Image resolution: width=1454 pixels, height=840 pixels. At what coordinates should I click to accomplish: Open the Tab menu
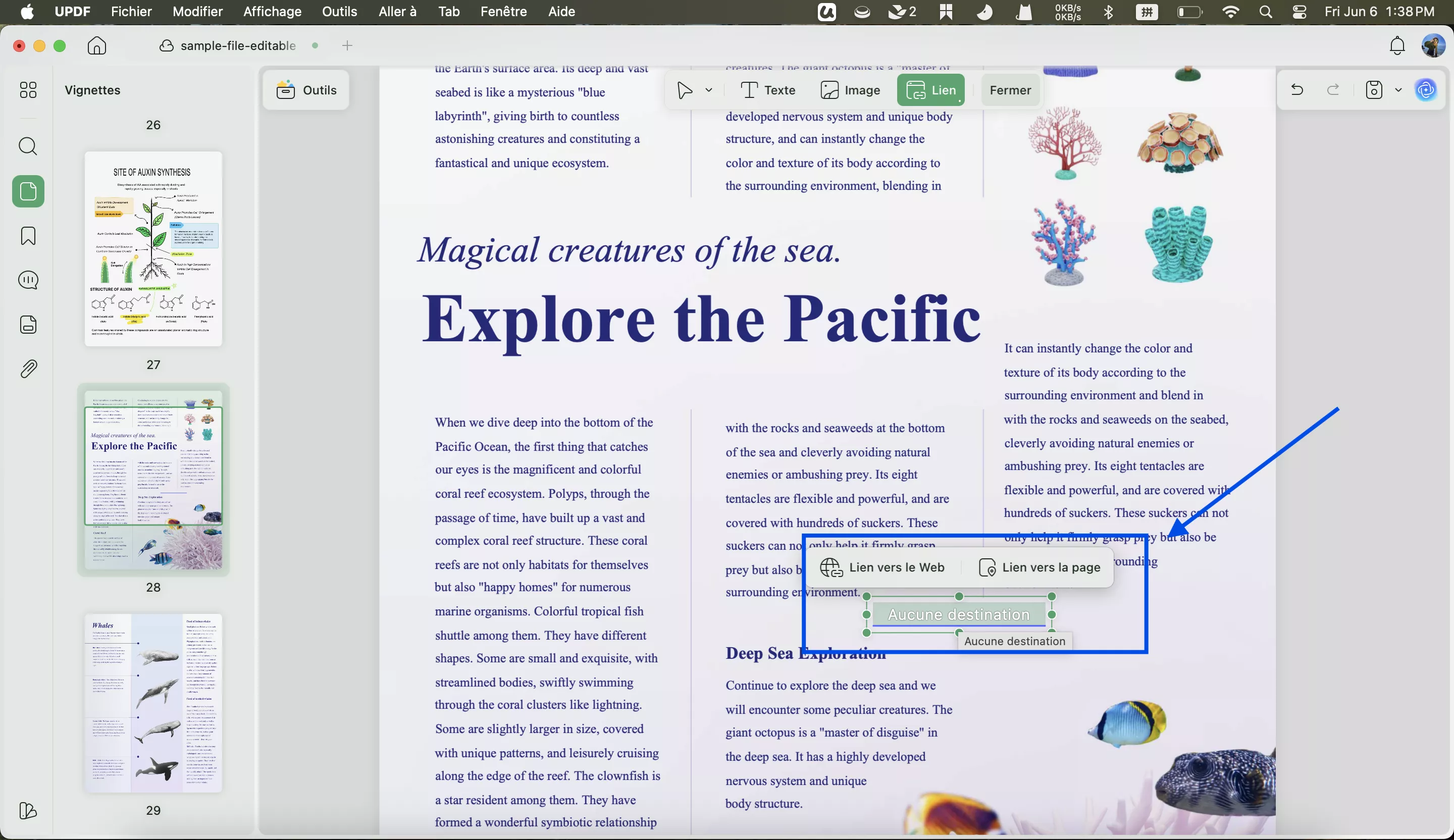(x=448, y=12)
